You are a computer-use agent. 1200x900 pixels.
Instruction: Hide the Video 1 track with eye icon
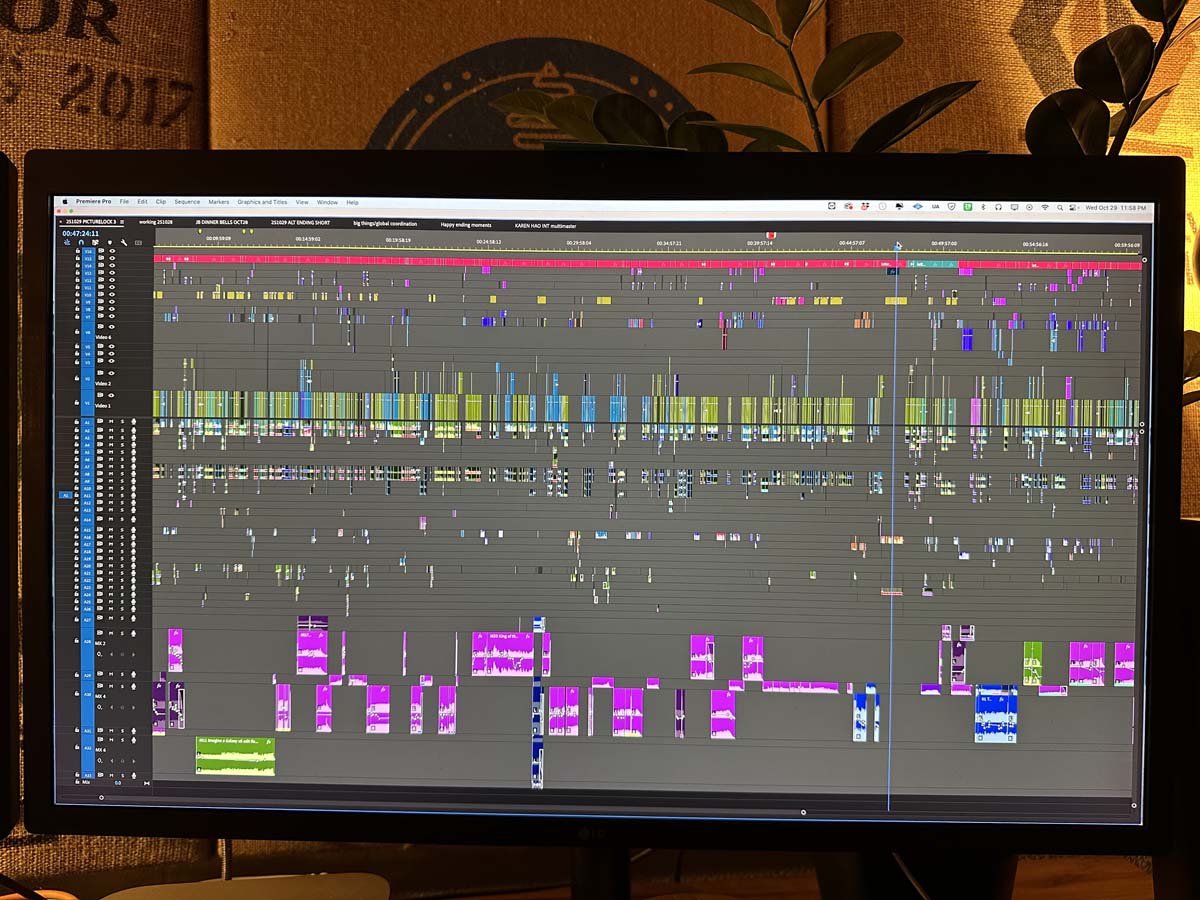[x=112, y=396]
